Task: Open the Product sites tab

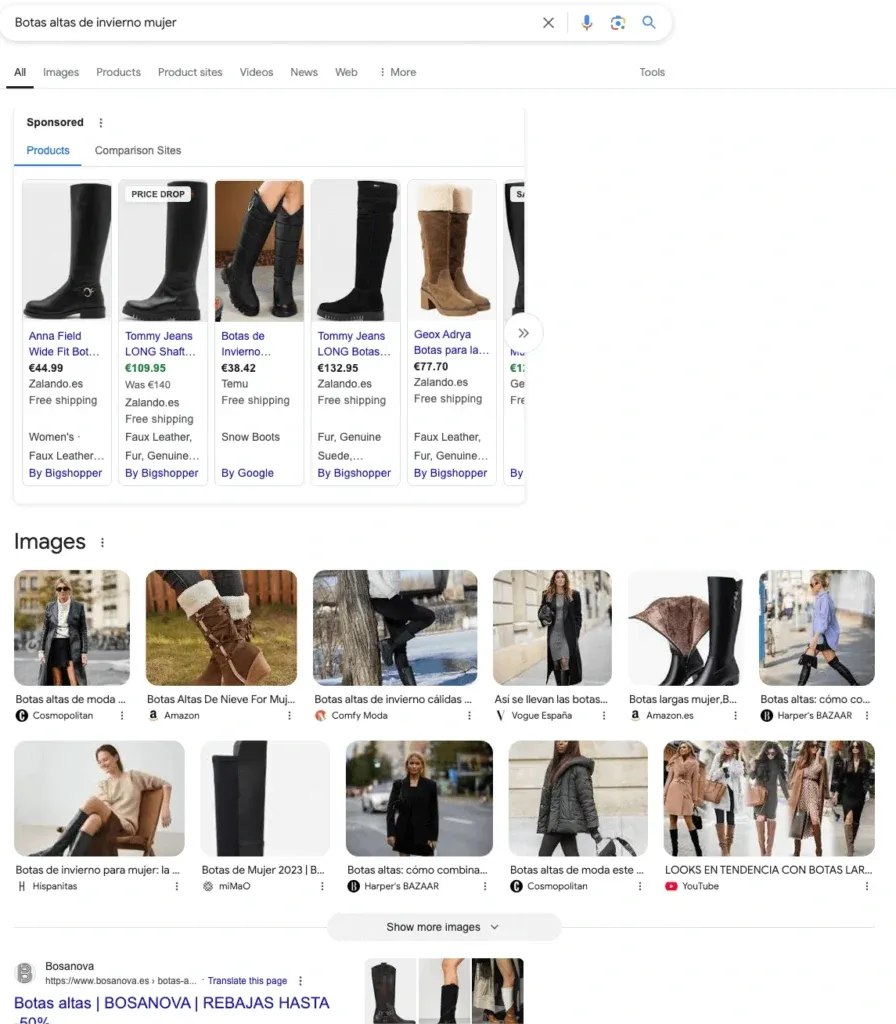Action: [x=190, y=72]
